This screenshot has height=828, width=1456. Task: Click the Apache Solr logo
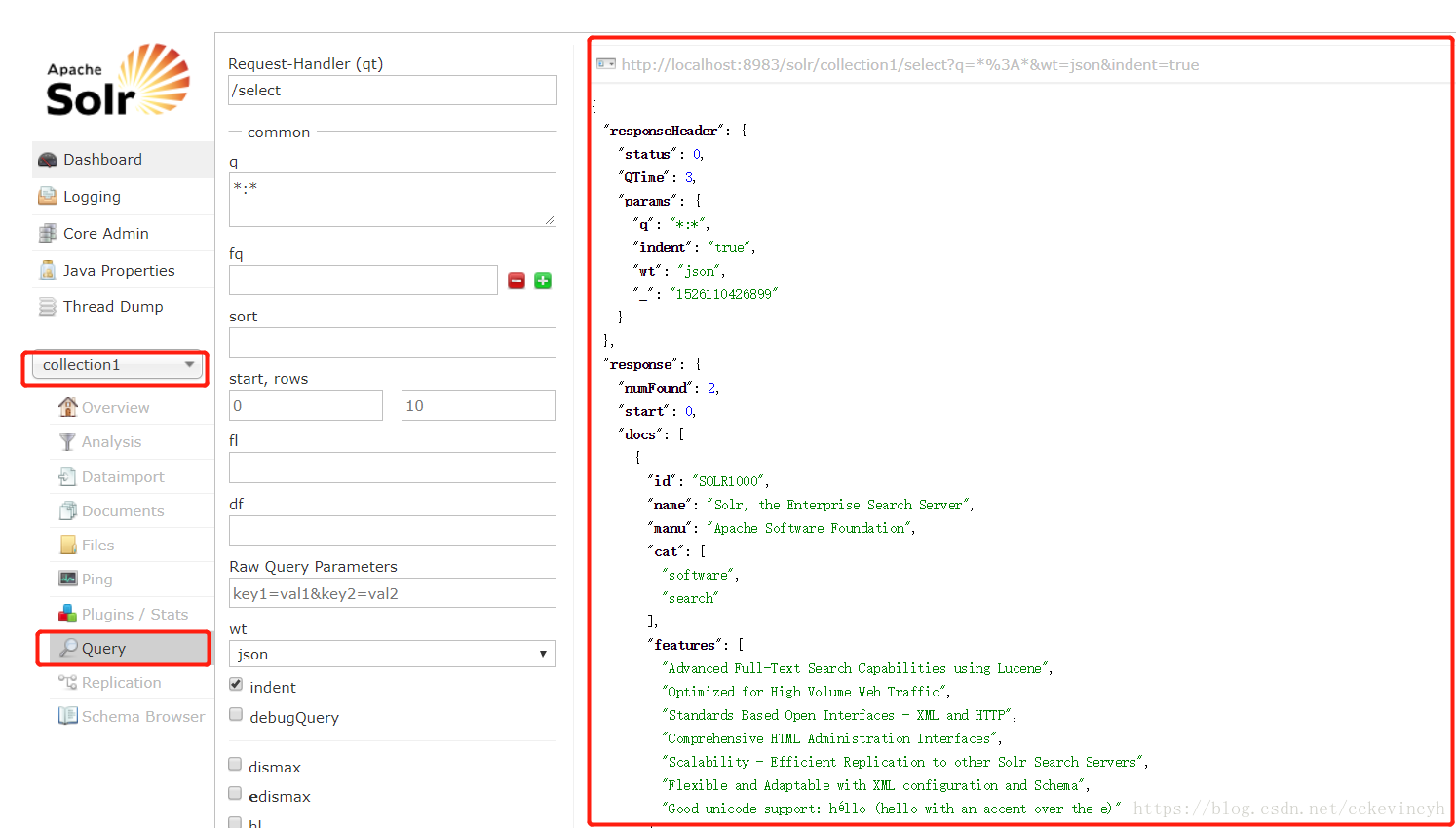click(x=118, y=81)
